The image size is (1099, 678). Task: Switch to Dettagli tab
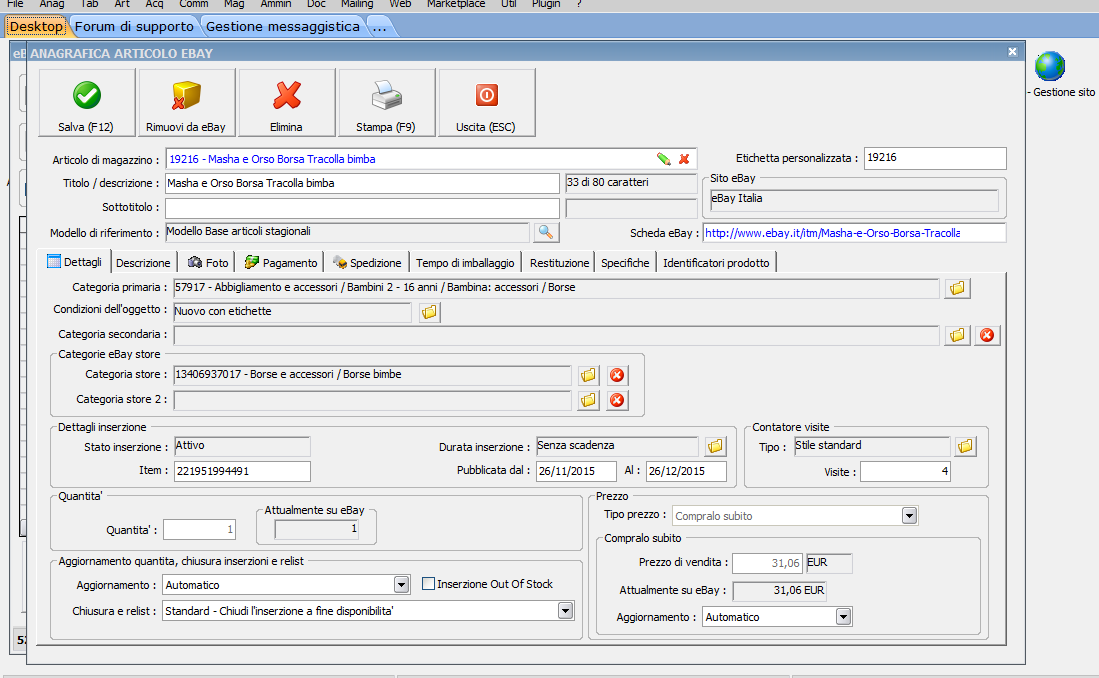tap(74, 262)
